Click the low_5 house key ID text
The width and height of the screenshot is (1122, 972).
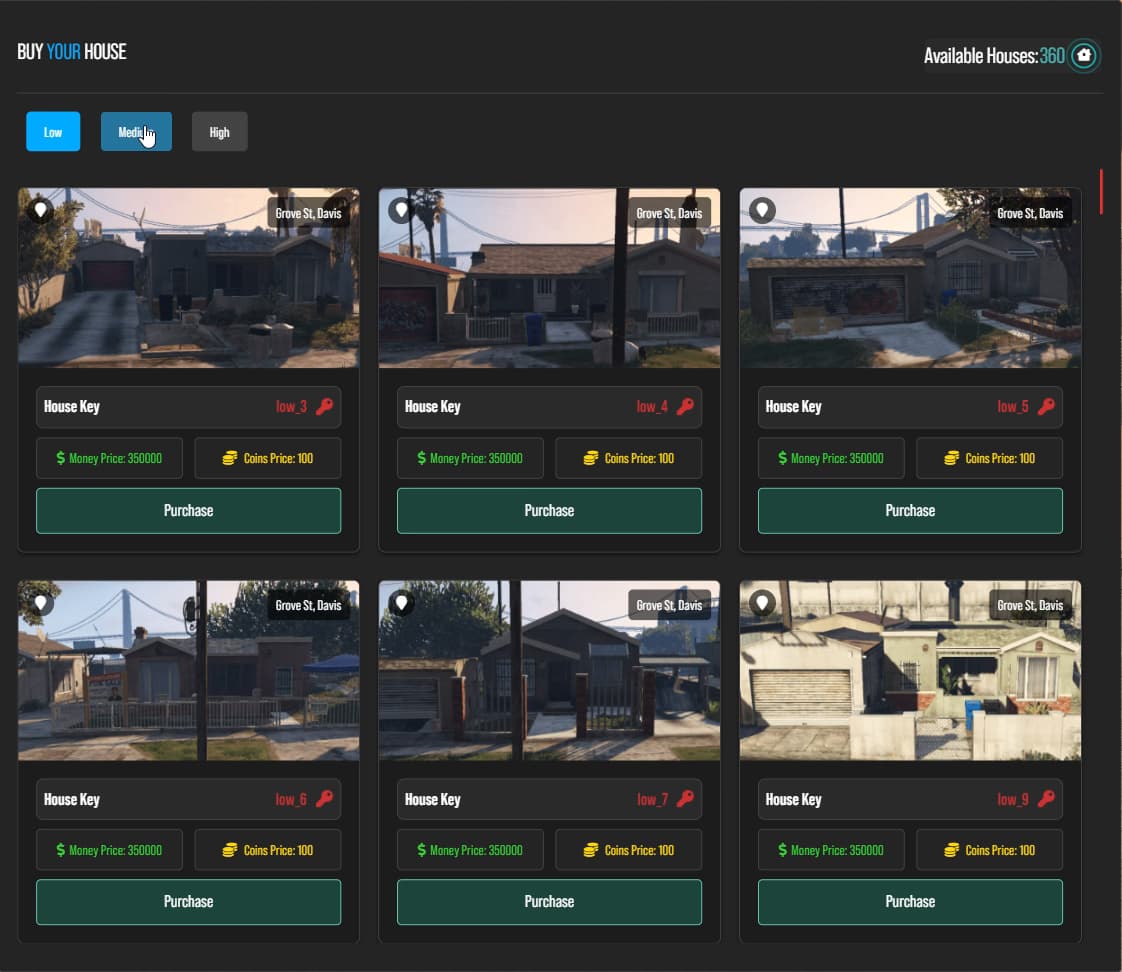click(x=1013, y=407)
